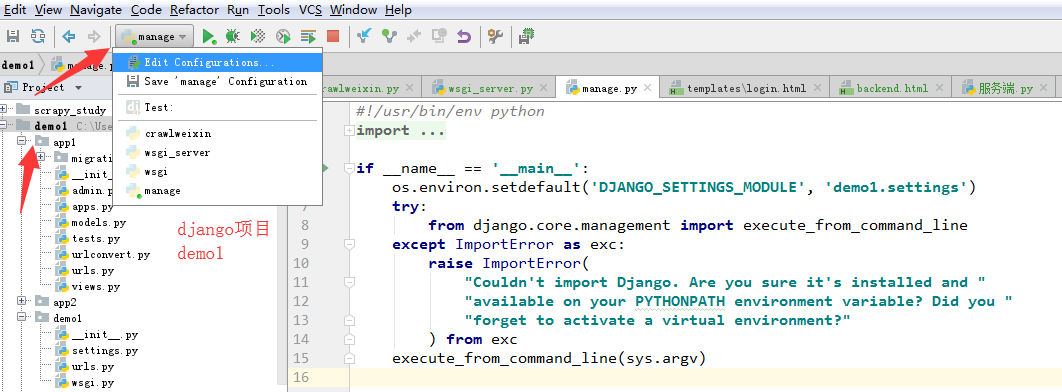
Task: Open the 'manage' run configuration dropdown
Action: point(155,37)
